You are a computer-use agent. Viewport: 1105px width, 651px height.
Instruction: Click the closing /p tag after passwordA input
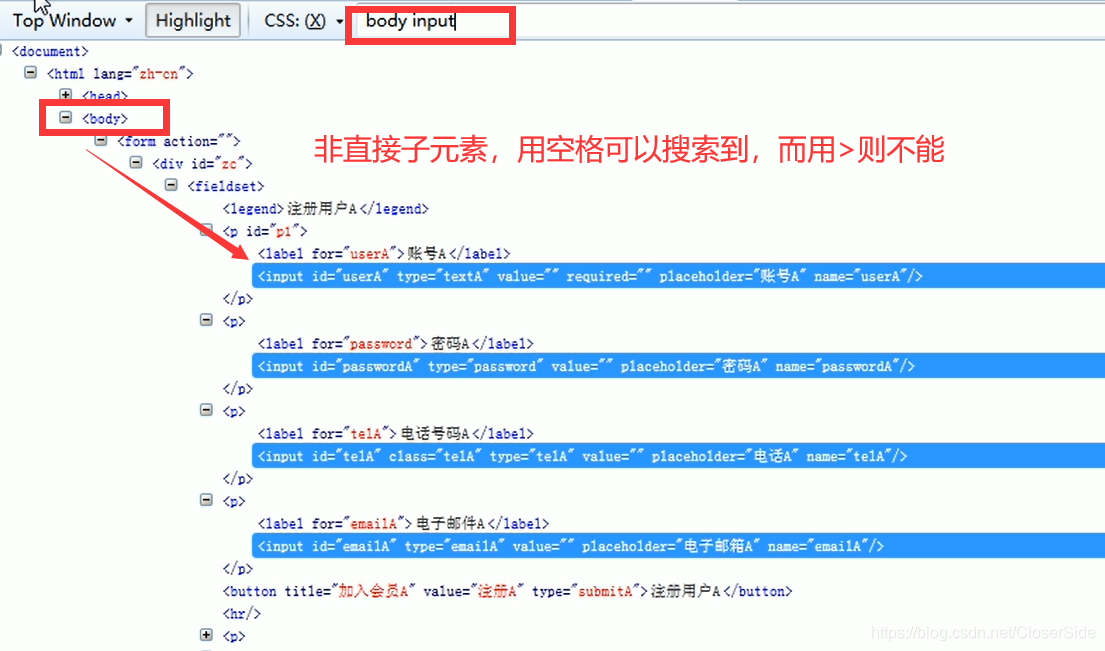pos(237,389)
